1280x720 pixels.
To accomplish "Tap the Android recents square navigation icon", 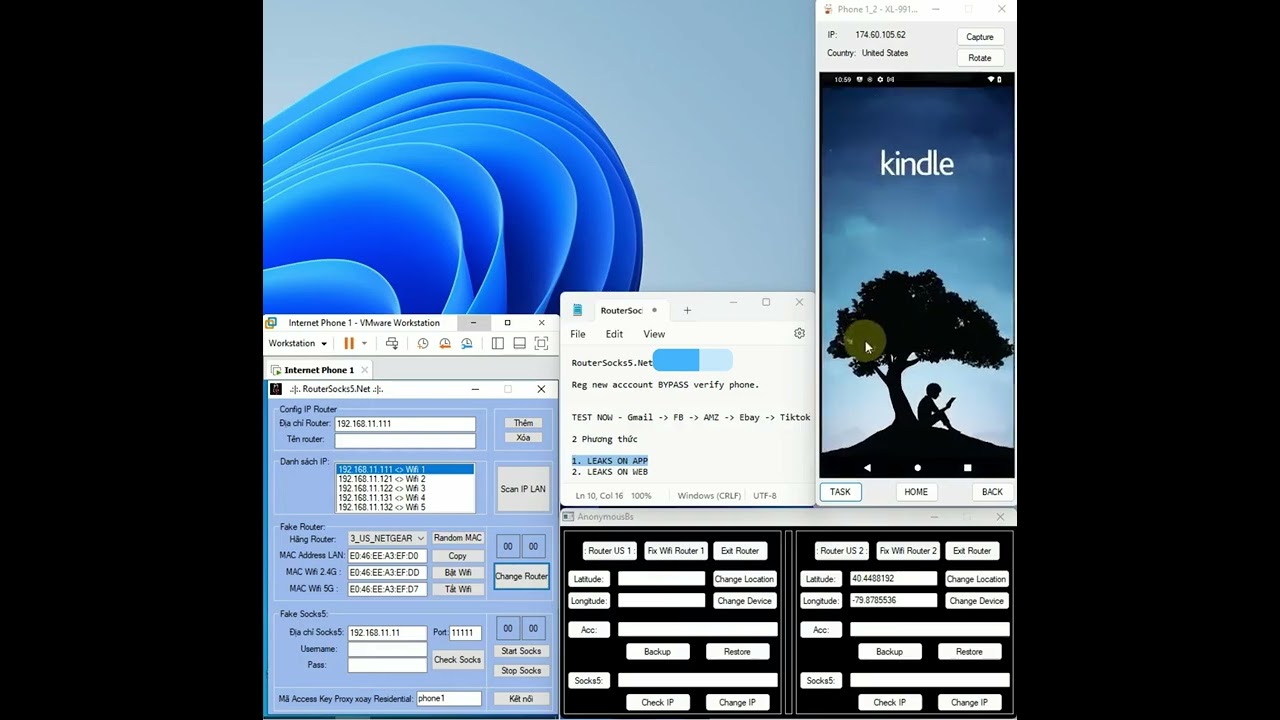I will pos(967,467).
